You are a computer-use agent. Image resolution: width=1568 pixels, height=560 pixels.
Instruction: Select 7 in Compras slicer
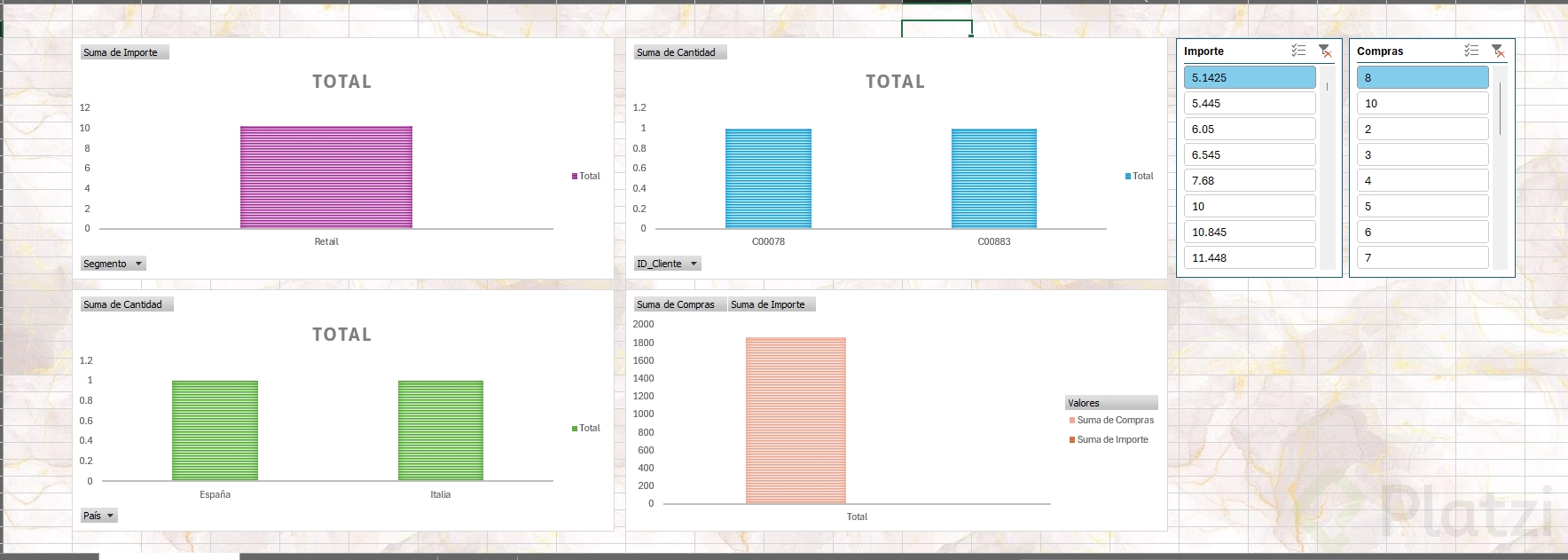click(x=1423, y=257)
